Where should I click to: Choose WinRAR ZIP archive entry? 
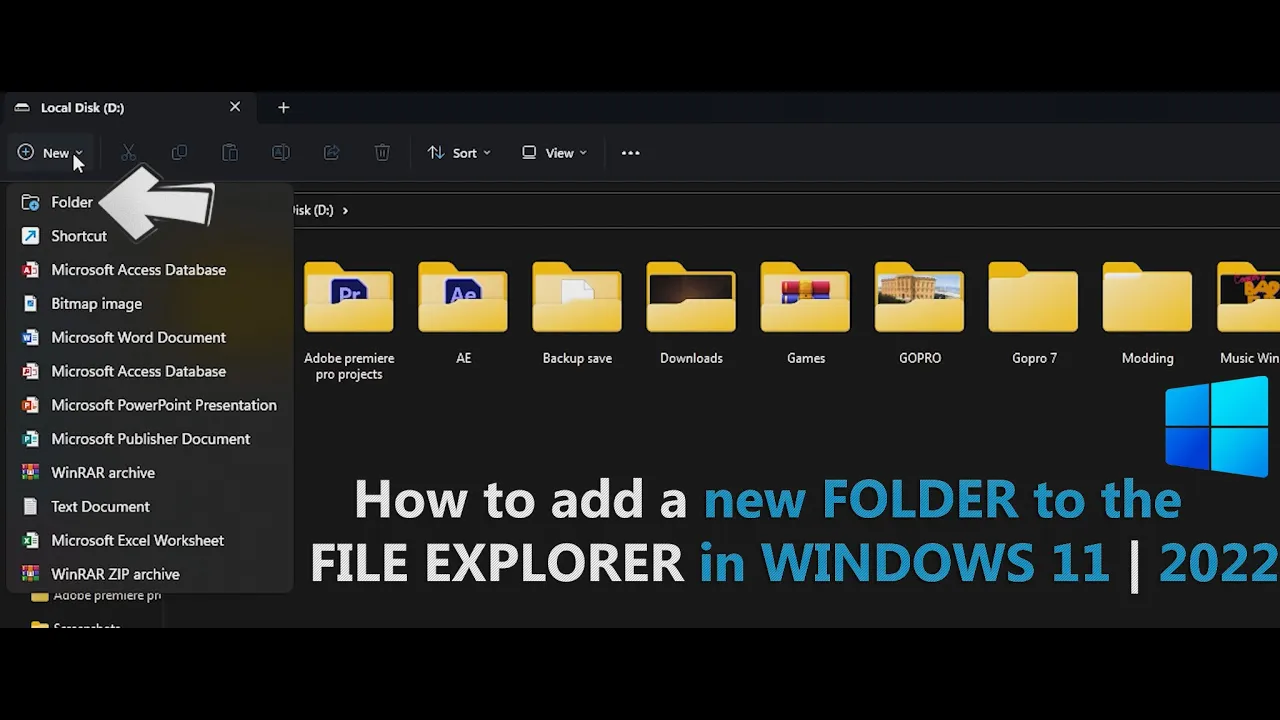[150, 574]
